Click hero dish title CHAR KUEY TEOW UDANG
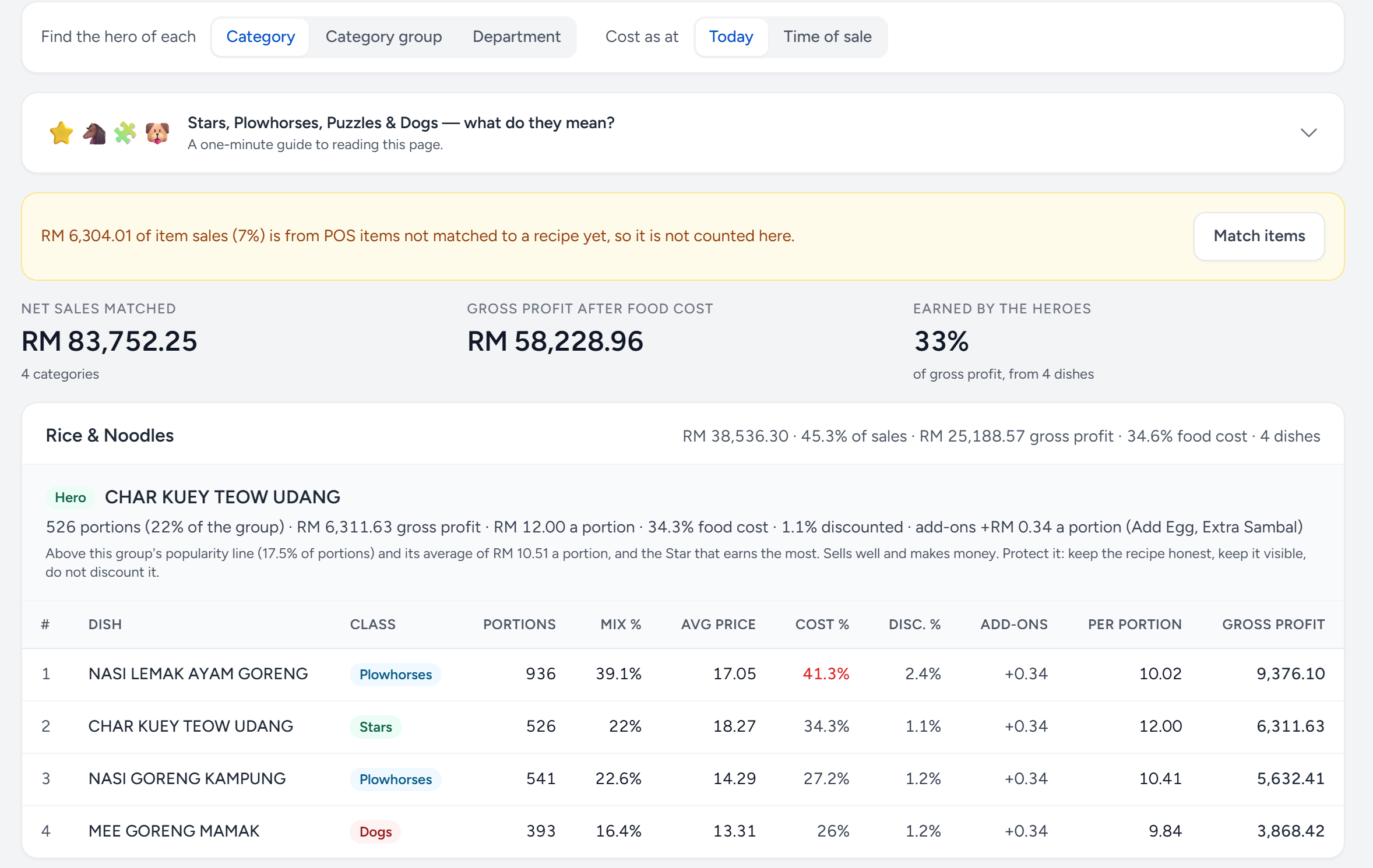This screenshot has width=1373, height=868. point(223,497)
